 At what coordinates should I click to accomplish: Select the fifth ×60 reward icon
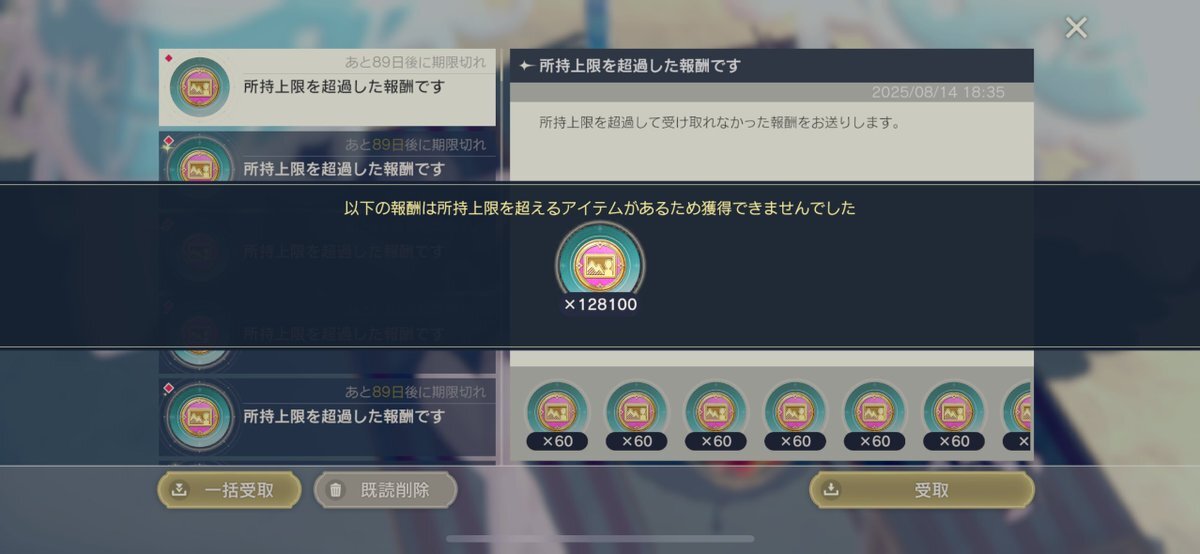[x=875, y=412]
